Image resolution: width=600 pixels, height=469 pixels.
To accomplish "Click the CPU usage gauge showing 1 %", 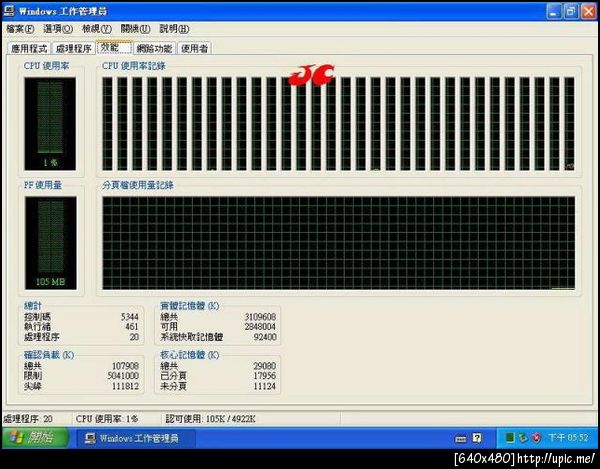I will pyautogui.click(x=50, y=124).
